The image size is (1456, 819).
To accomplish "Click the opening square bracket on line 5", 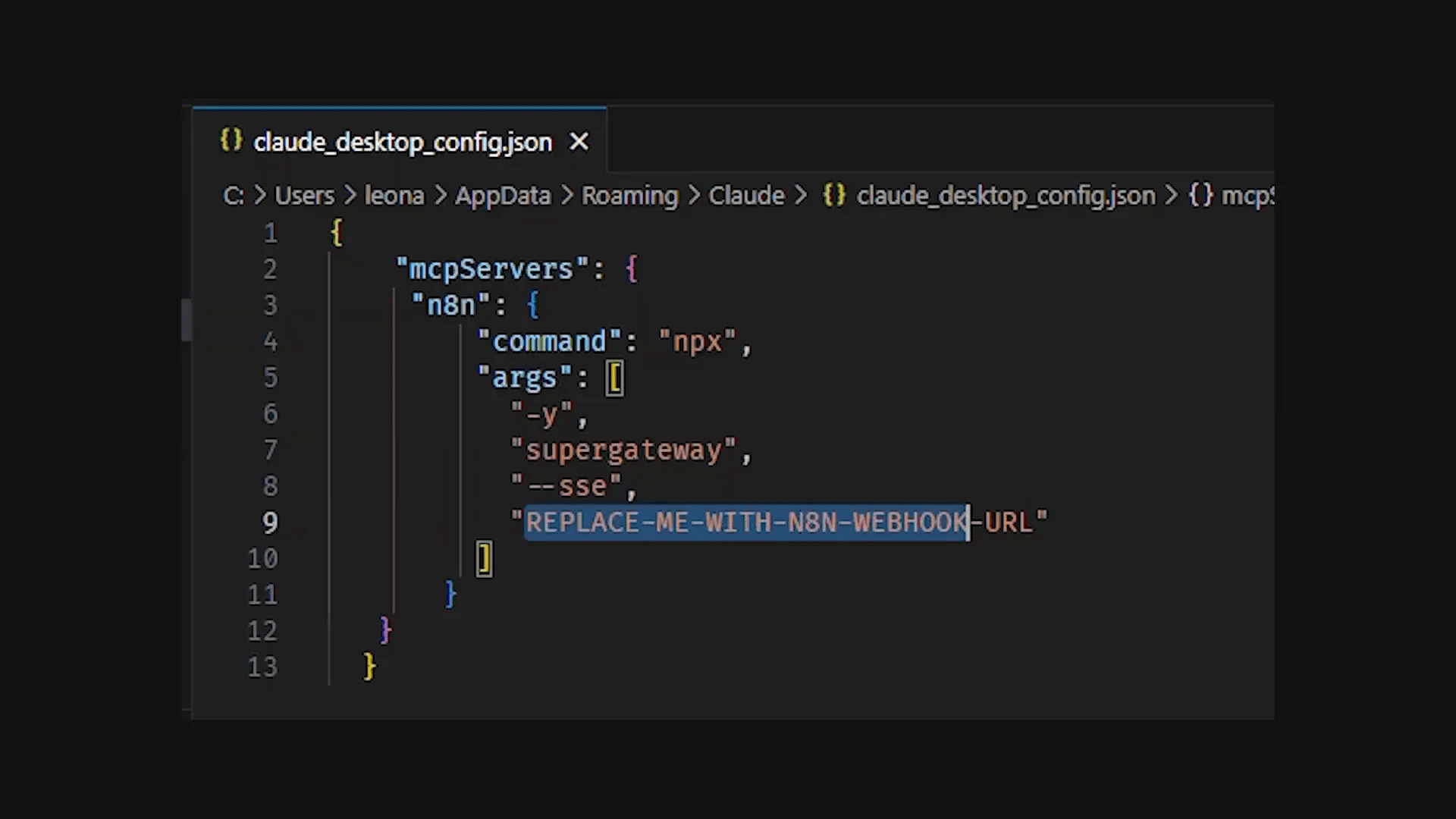I will (x=615, y=378).
